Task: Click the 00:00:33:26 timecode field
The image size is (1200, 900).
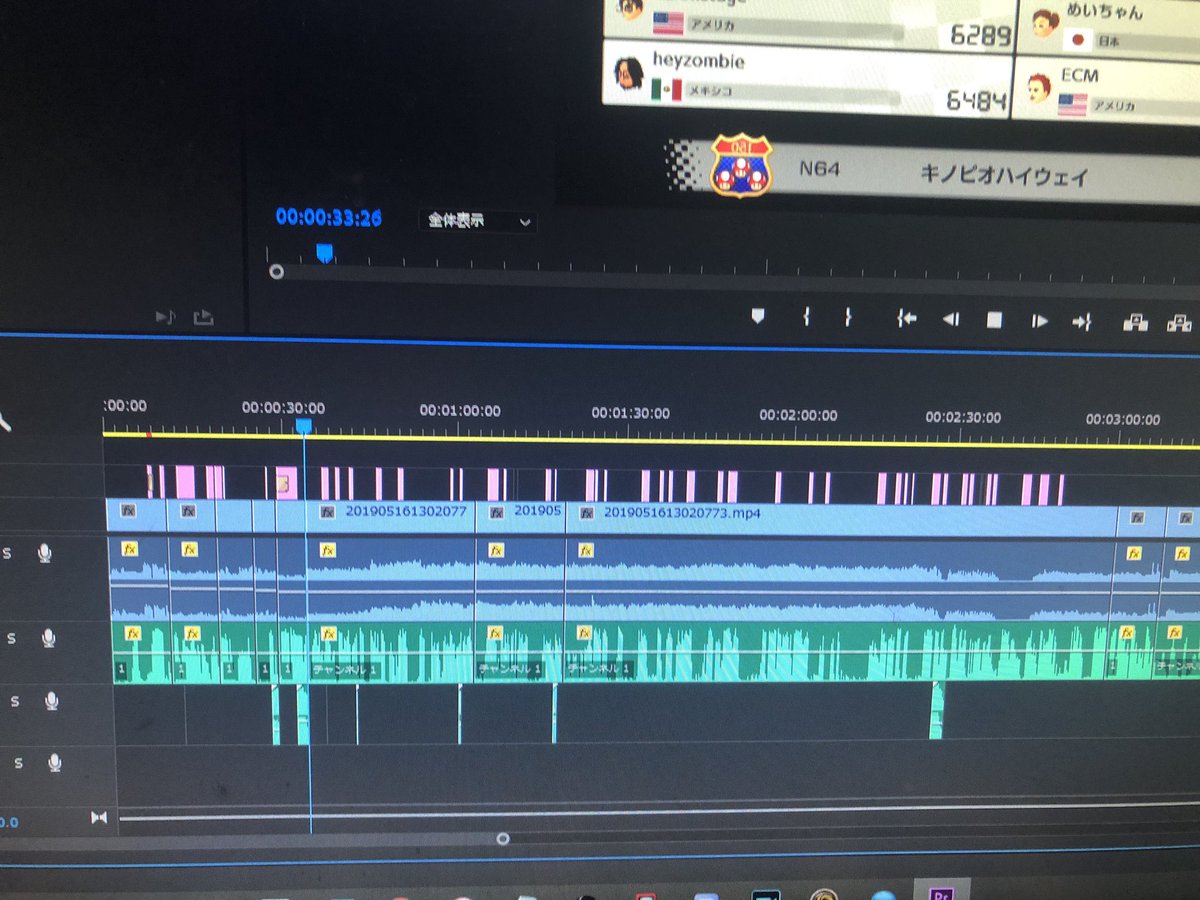Action: [x=328, y=217]
